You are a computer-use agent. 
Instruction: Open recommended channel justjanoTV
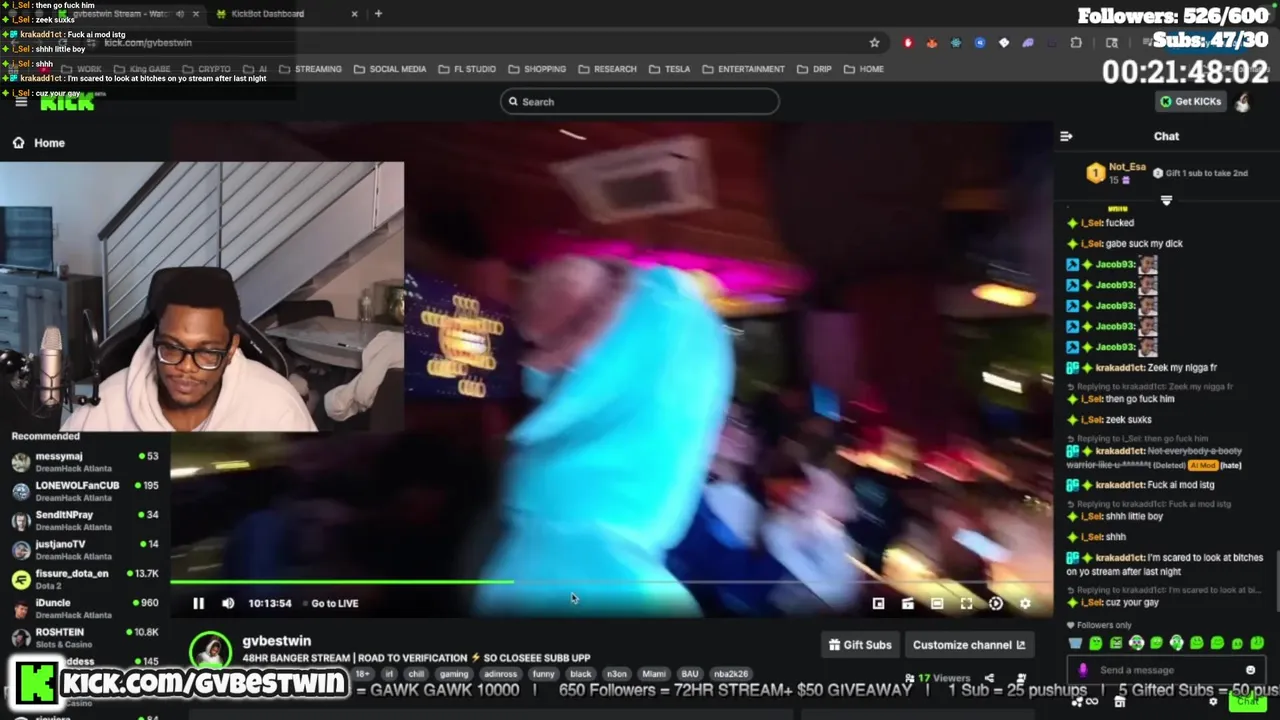(x=85, y=549)
